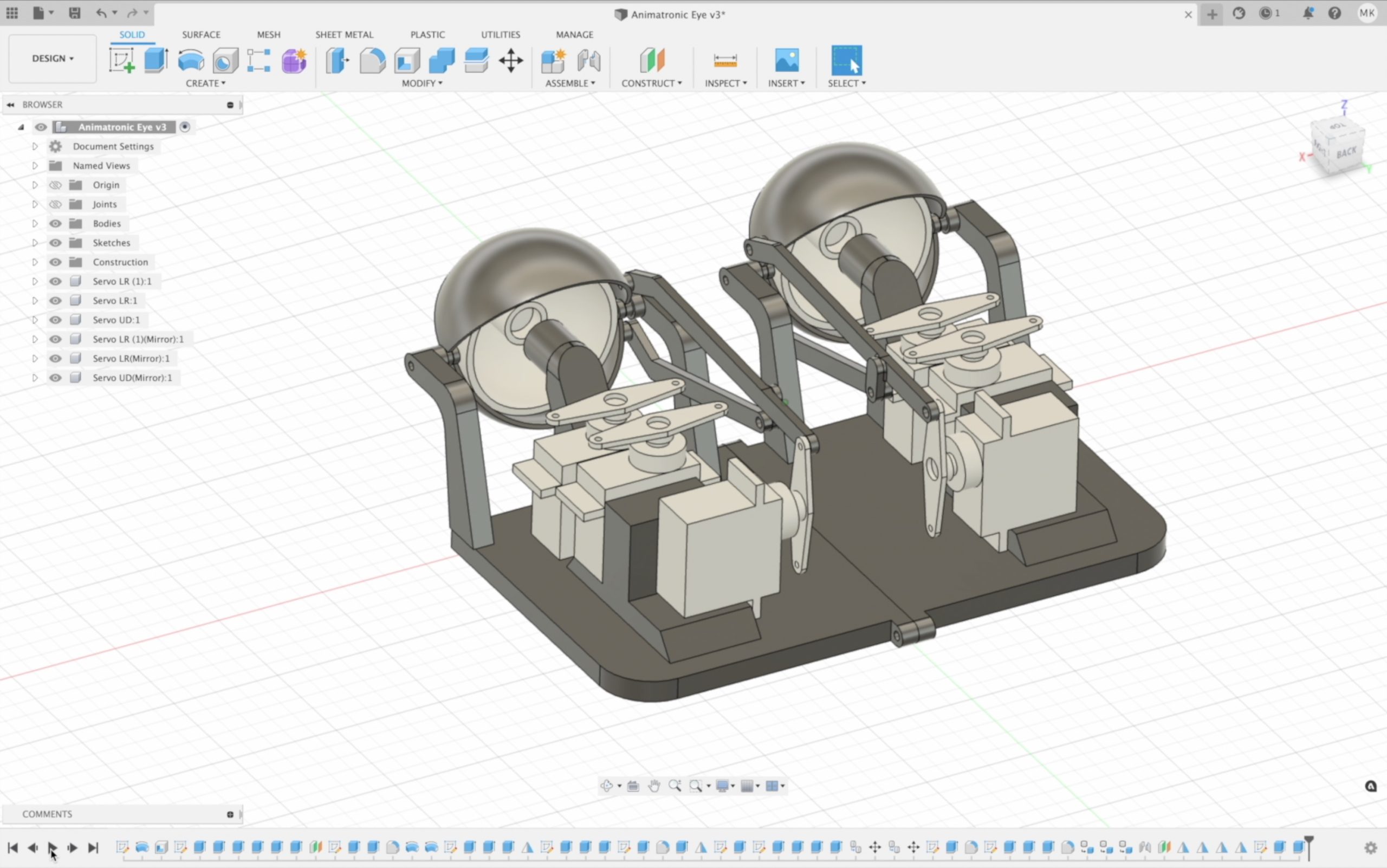Choose the Move/Copy tool icon
The image size is (1387, 868).
click(x=510, y=60)
